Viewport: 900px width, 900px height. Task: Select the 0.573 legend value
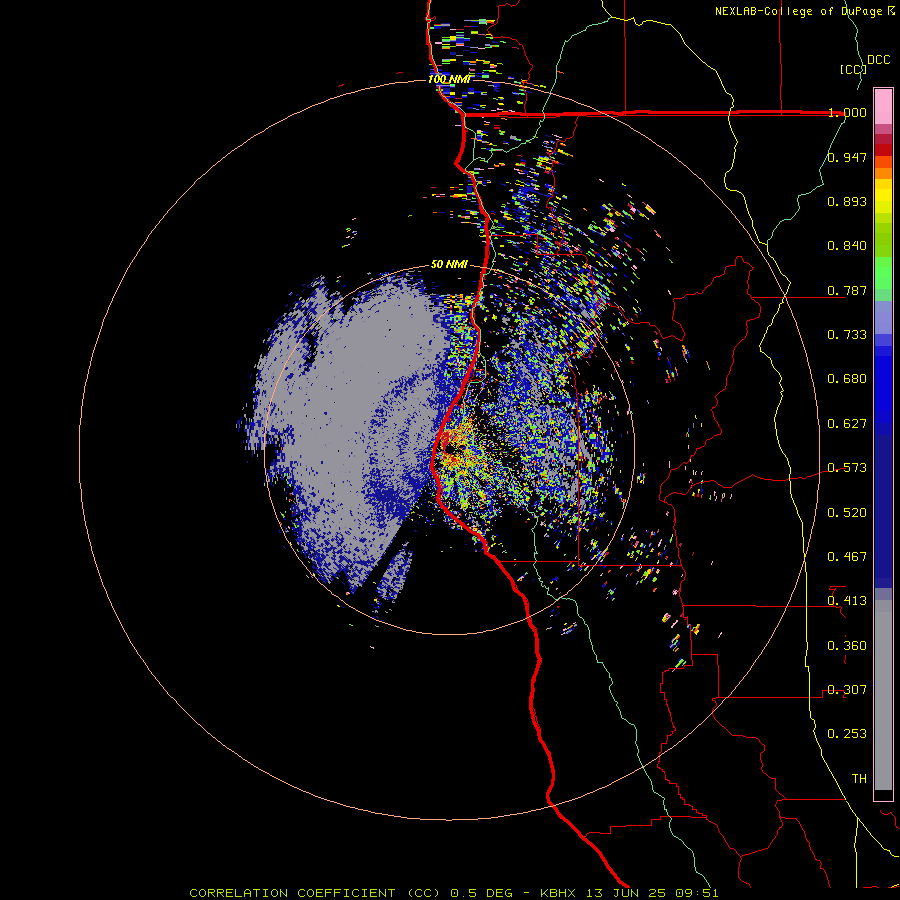(847, 468)
